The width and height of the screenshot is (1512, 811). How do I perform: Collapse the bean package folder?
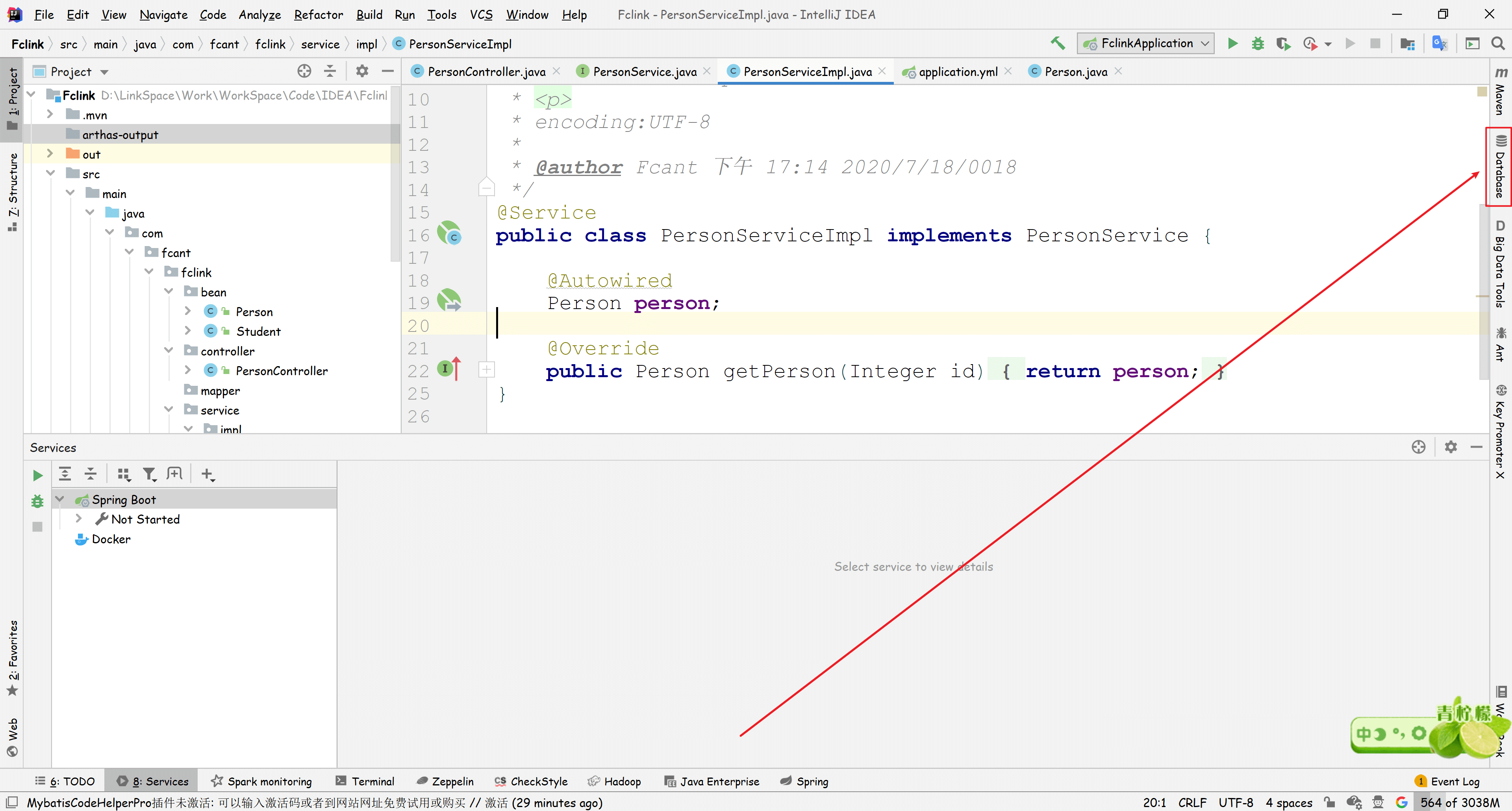pyautogui.click(x=169, y=292)
